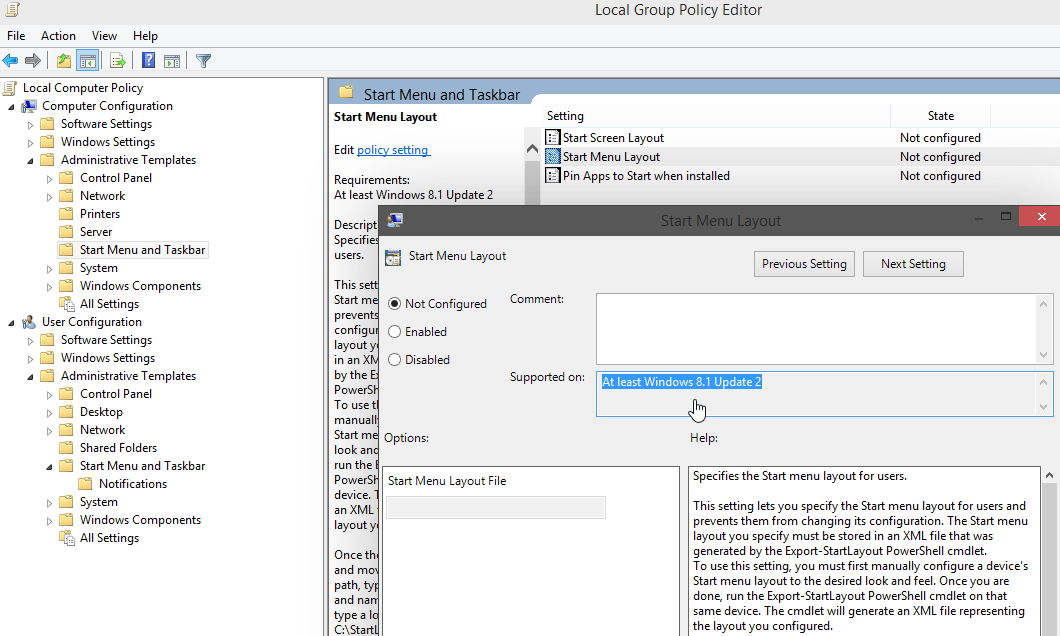
Task: Collapse Administrative Templates under Computer Configuration
Action: tap(30, 161)
